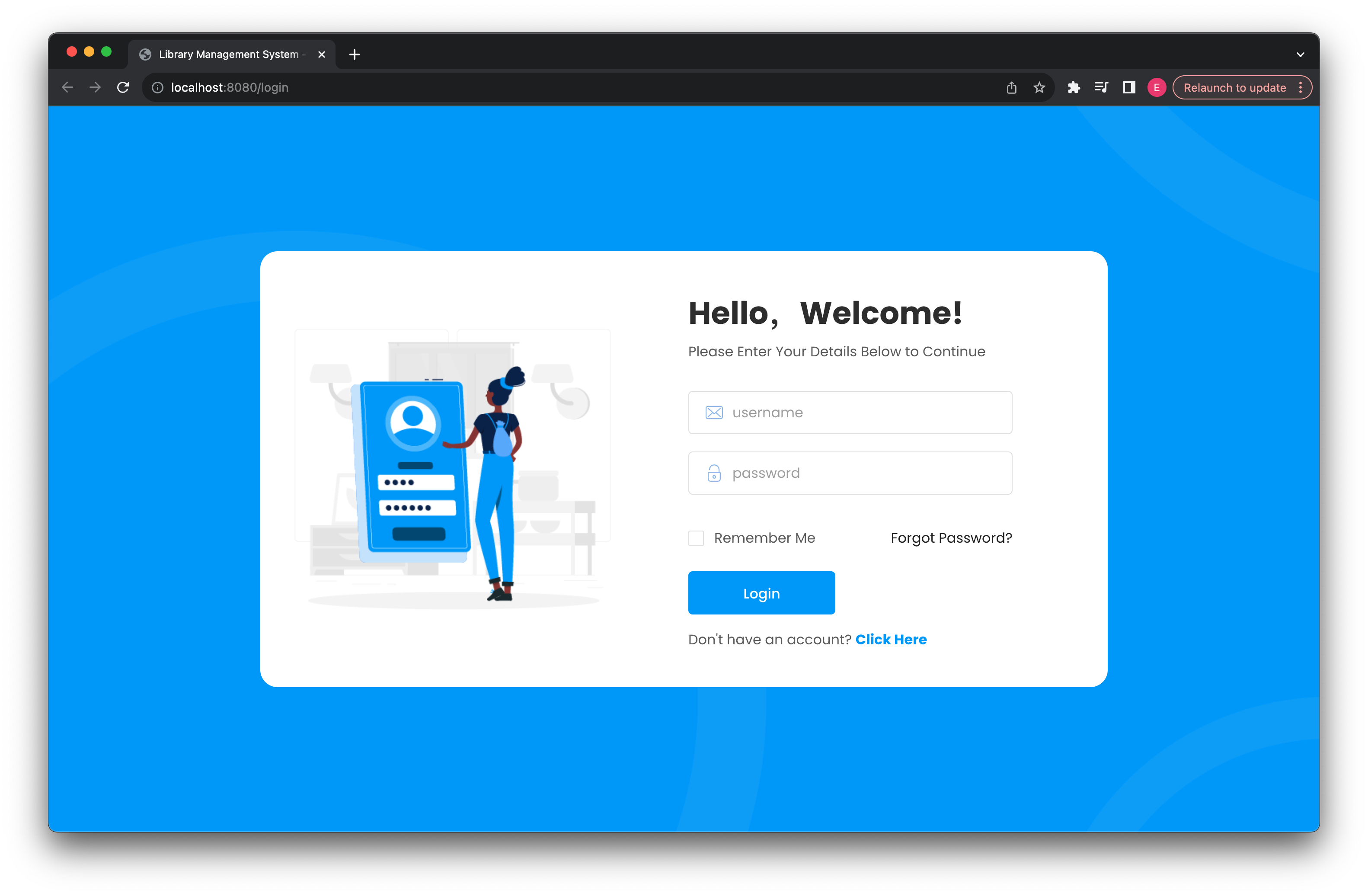Click the username input field

click(x=850, y=412)
